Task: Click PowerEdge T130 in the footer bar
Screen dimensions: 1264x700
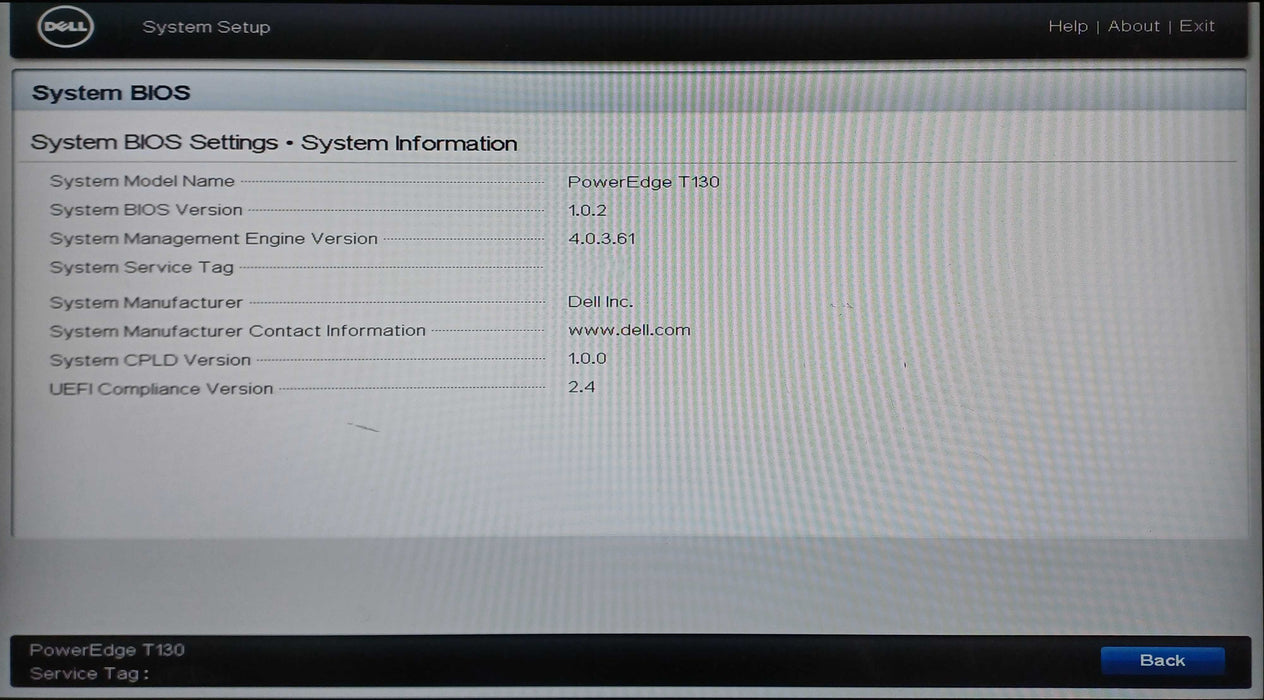Action: point(107,650)
